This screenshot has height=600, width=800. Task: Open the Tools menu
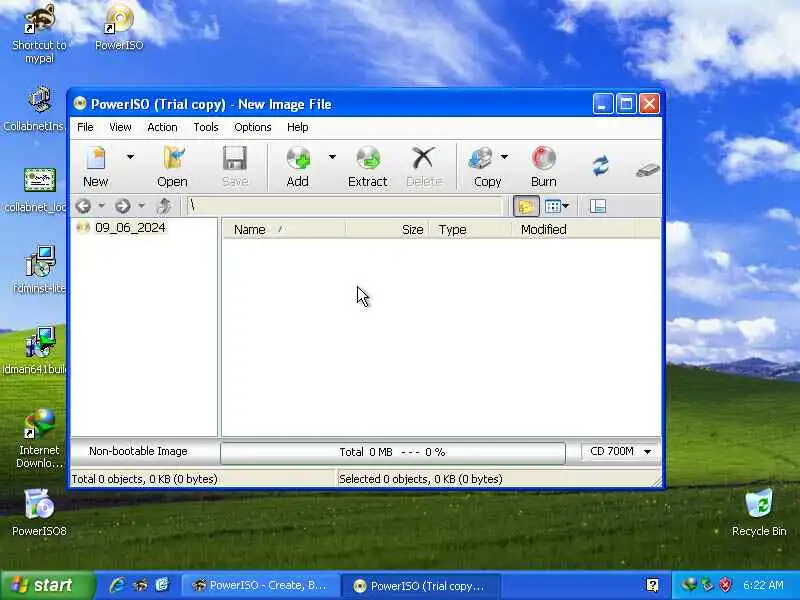click(x=206, y=127)
